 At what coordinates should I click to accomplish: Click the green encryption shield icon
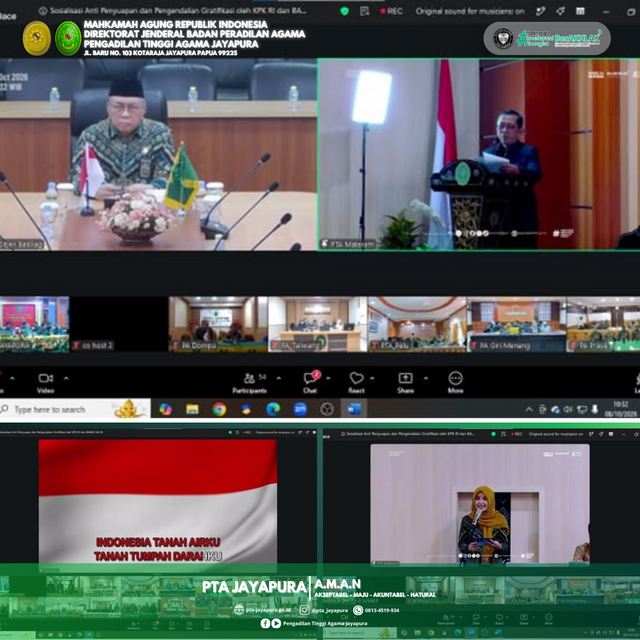(x=344, y=11)
